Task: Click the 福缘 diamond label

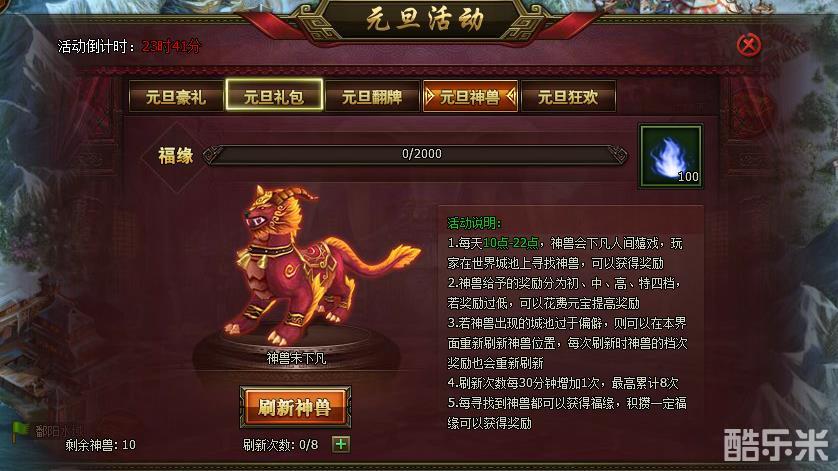Action: [x=175, y=156]
